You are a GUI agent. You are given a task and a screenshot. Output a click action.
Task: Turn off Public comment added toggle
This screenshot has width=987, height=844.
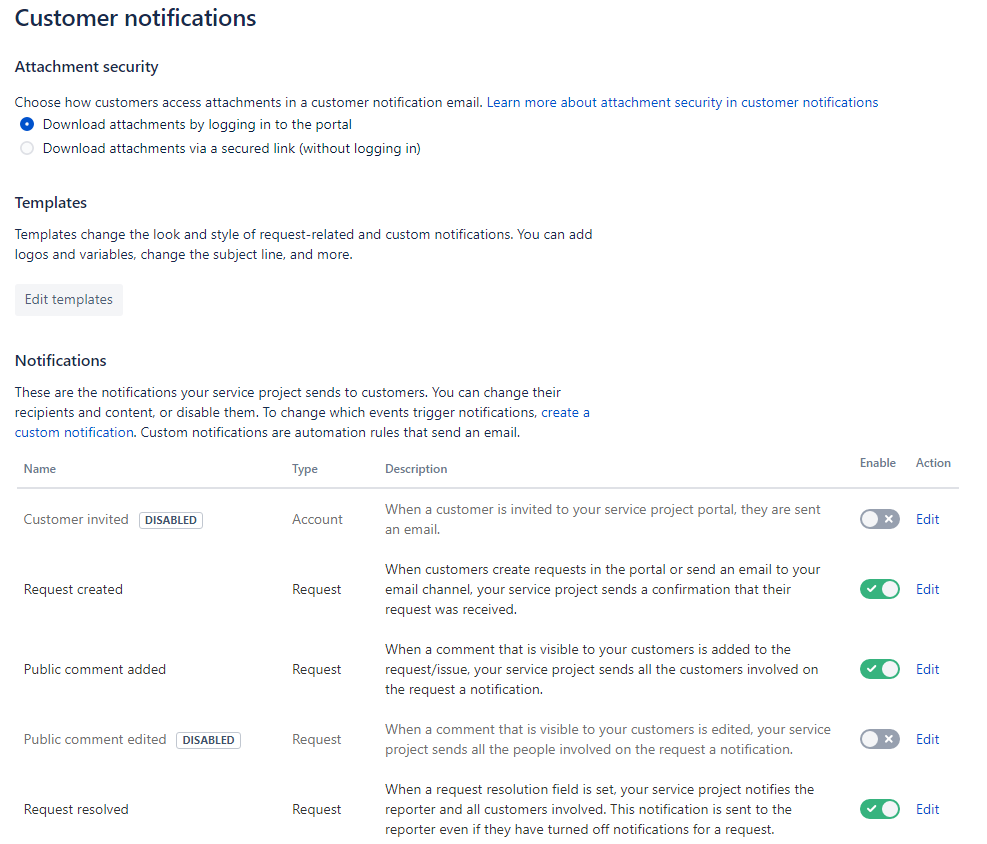tap(879, 669)
